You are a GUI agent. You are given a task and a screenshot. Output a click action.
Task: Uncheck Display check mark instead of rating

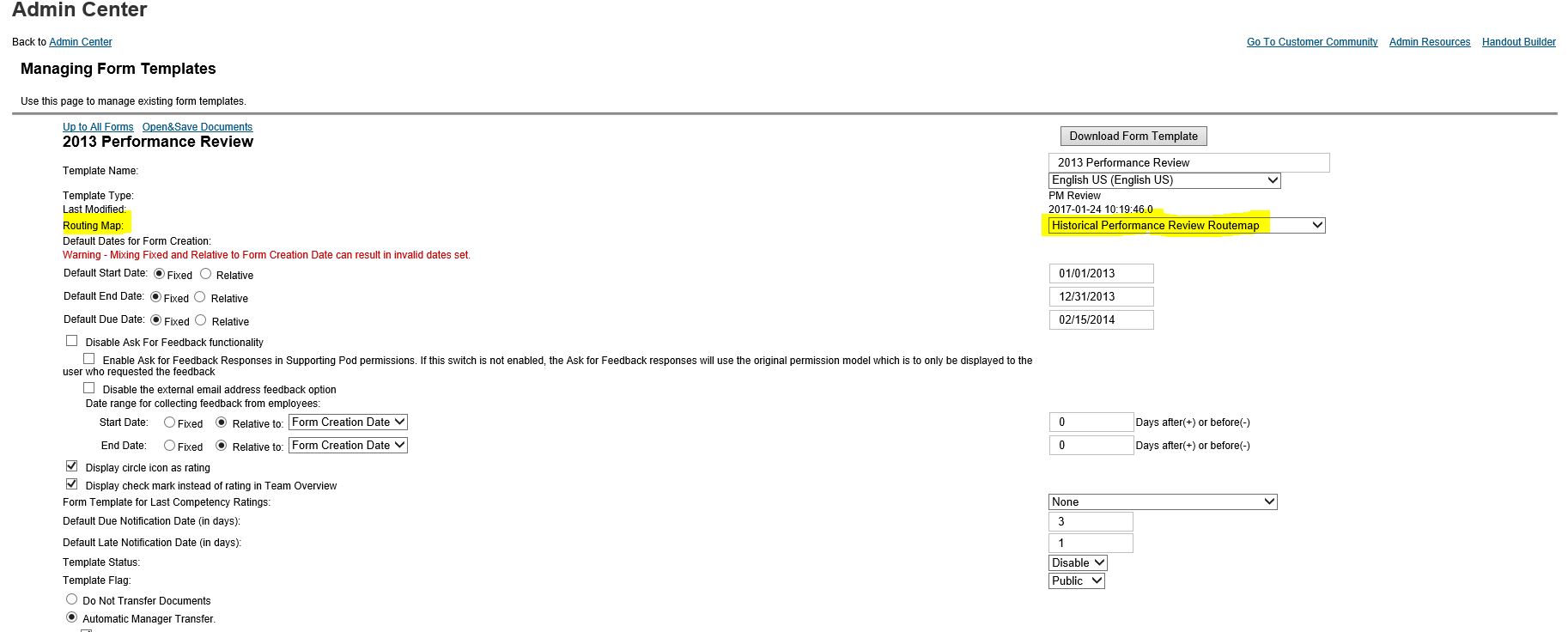pos(72,484)
